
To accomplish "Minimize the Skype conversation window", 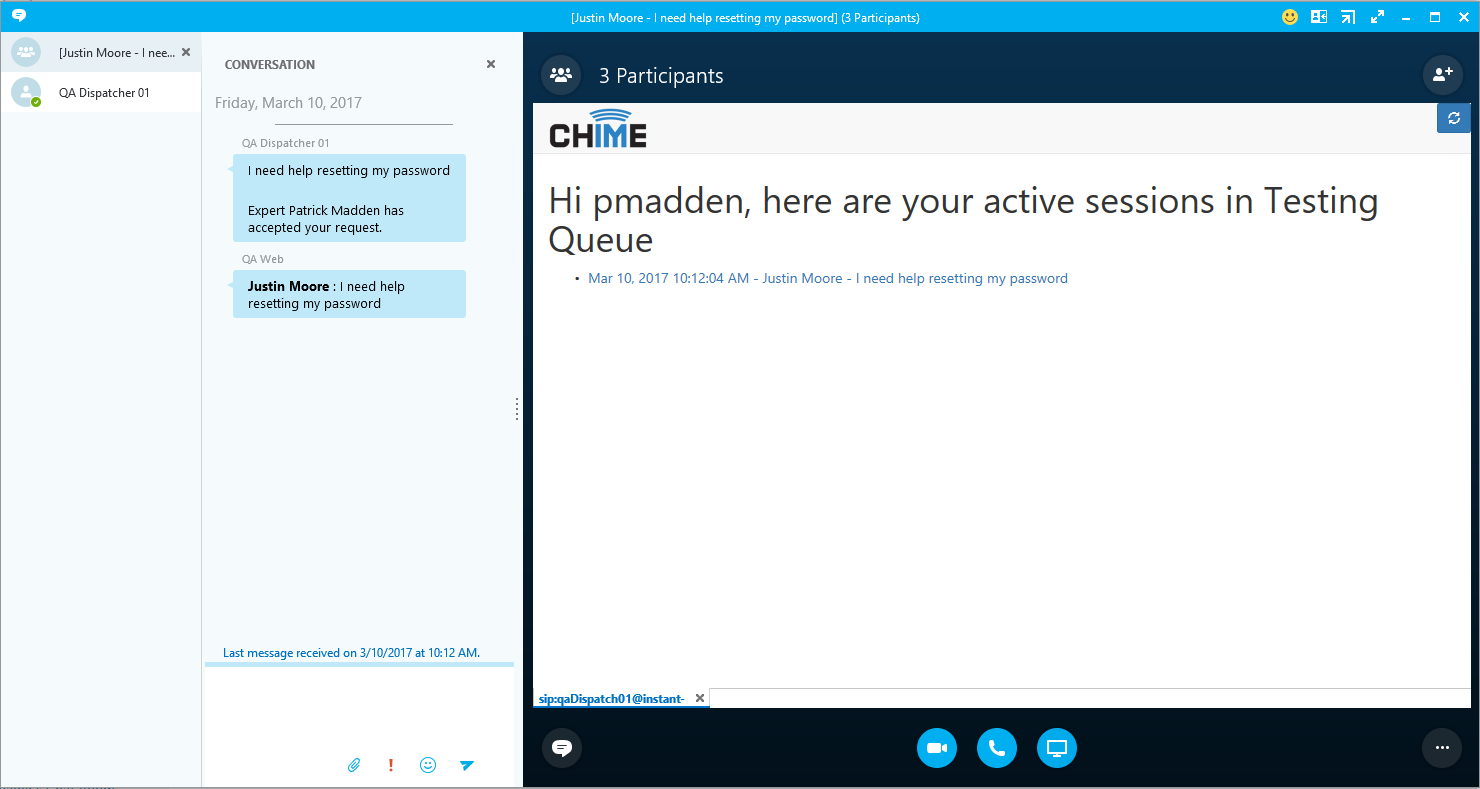I will point(1406,17).
